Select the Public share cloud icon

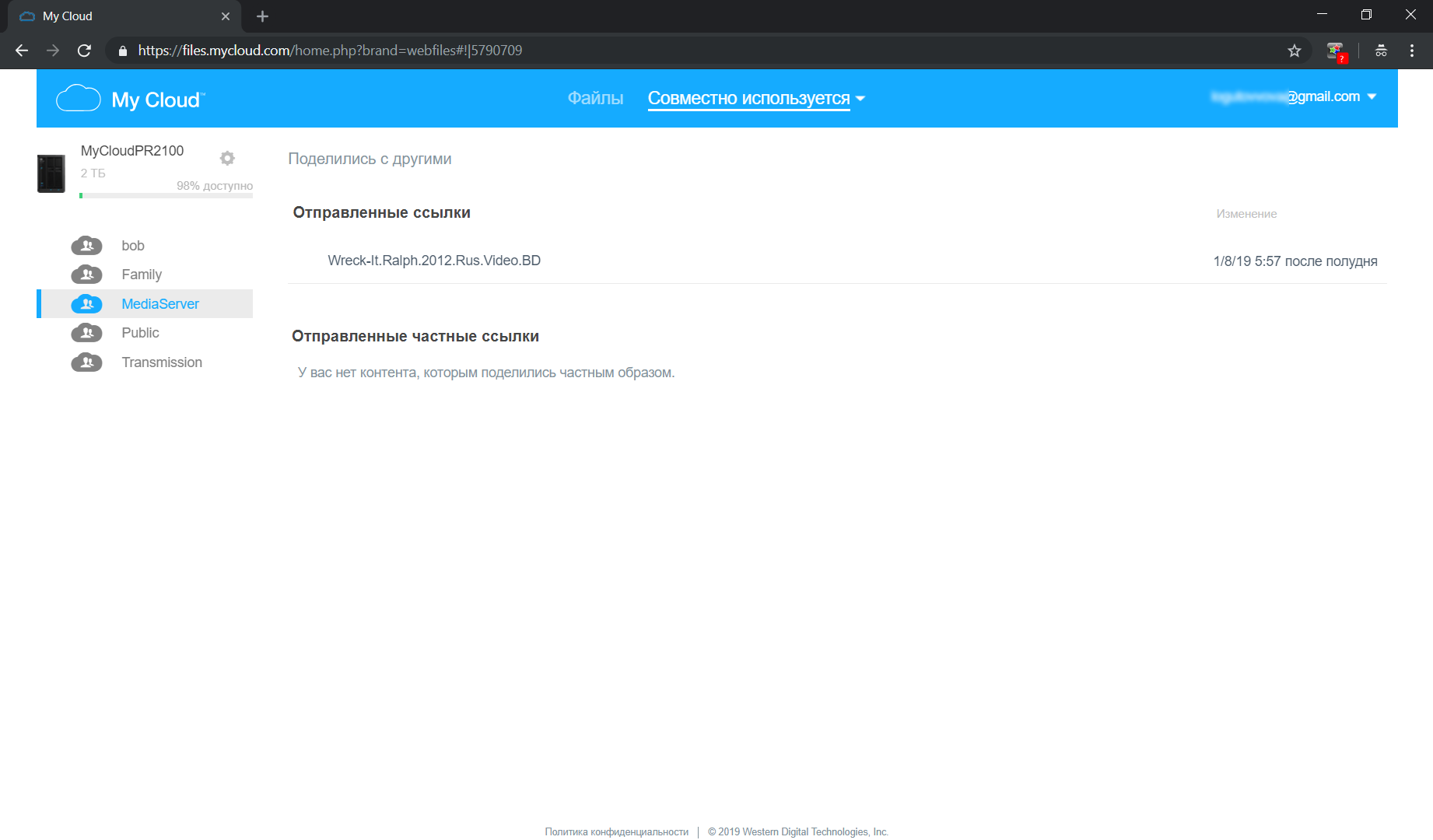pos(86,333)
